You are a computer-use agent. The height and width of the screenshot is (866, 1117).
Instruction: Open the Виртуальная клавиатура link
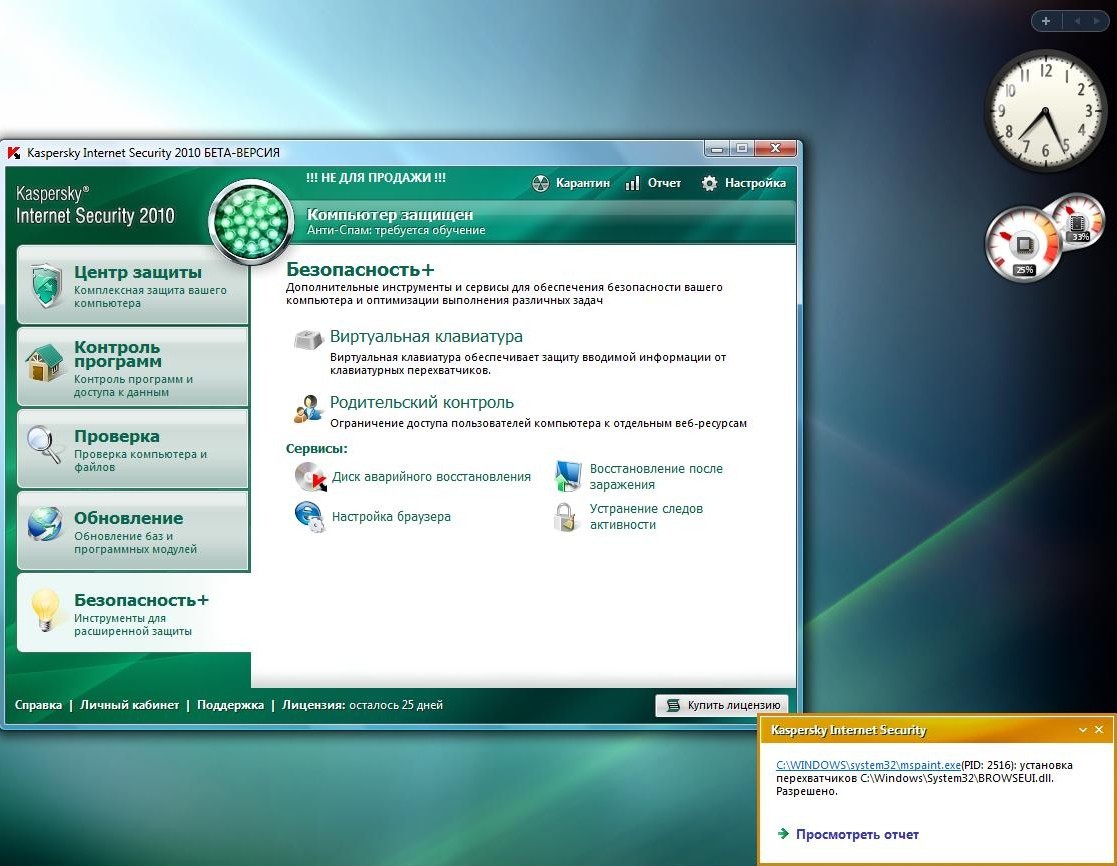tap(426, 336)
